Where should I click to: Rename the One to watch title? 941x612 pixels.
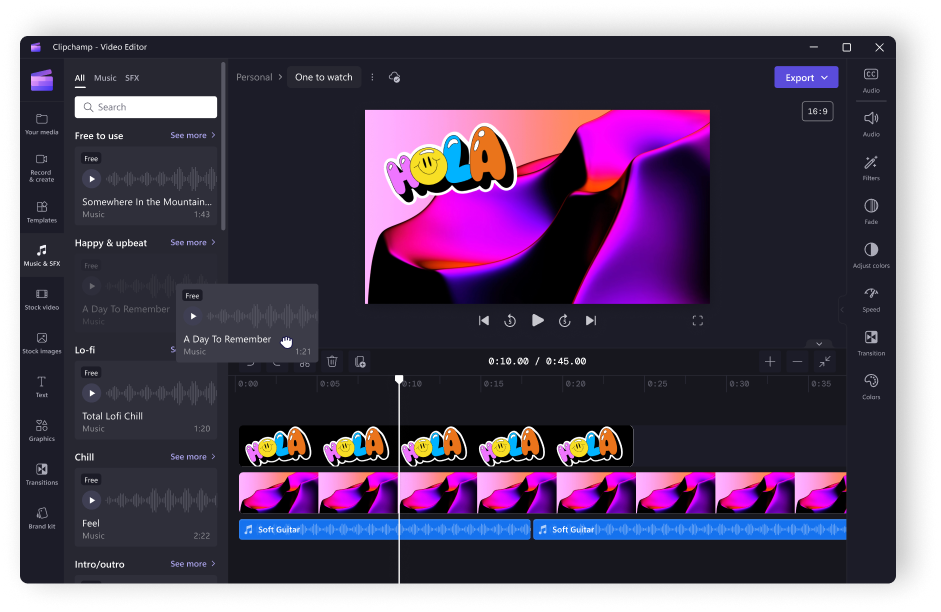point(323,77)
